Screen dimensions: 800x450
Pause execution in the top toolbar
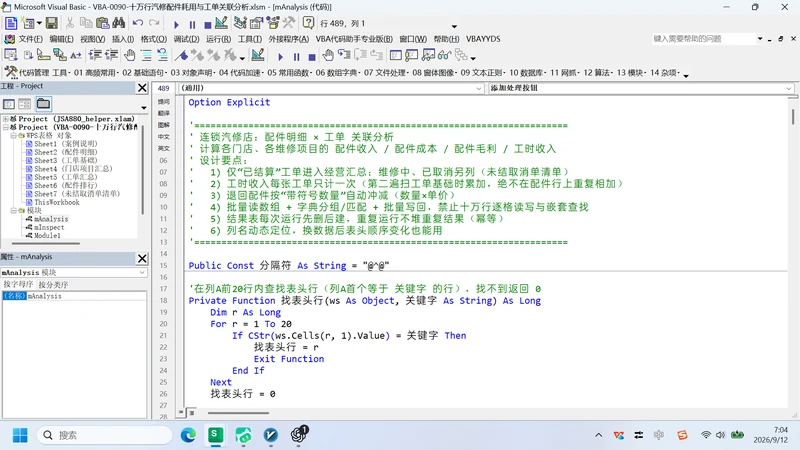(x=192, y=24)
